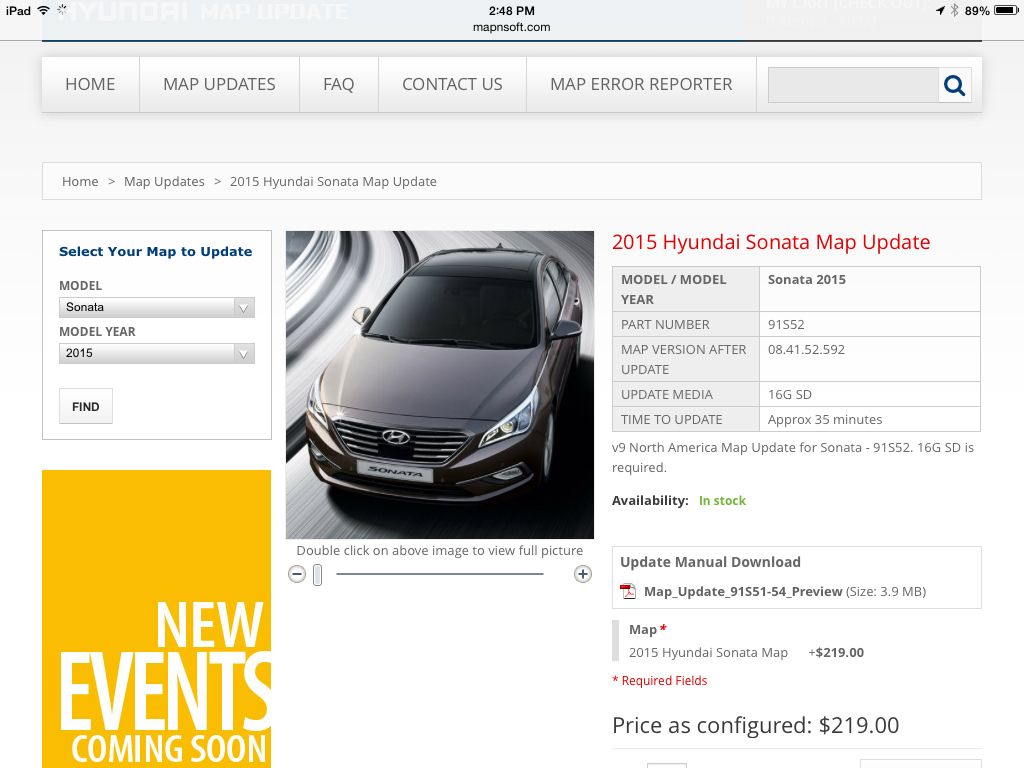
Task: Click the +$219.00 price text
Action: coord(836,652)
